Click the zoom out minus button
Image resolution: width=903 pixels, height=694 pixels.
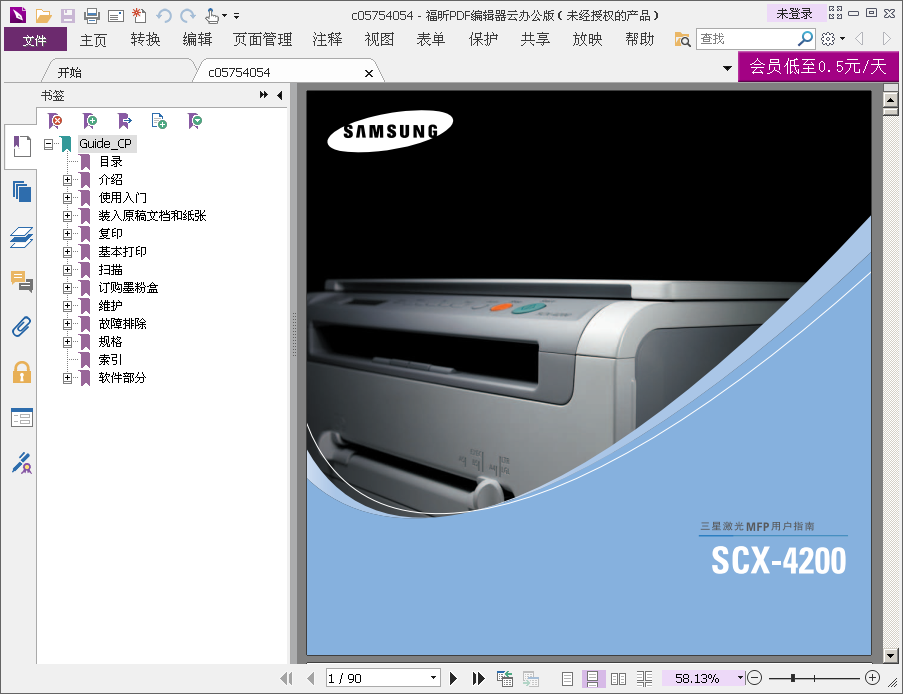pos(755,678)
